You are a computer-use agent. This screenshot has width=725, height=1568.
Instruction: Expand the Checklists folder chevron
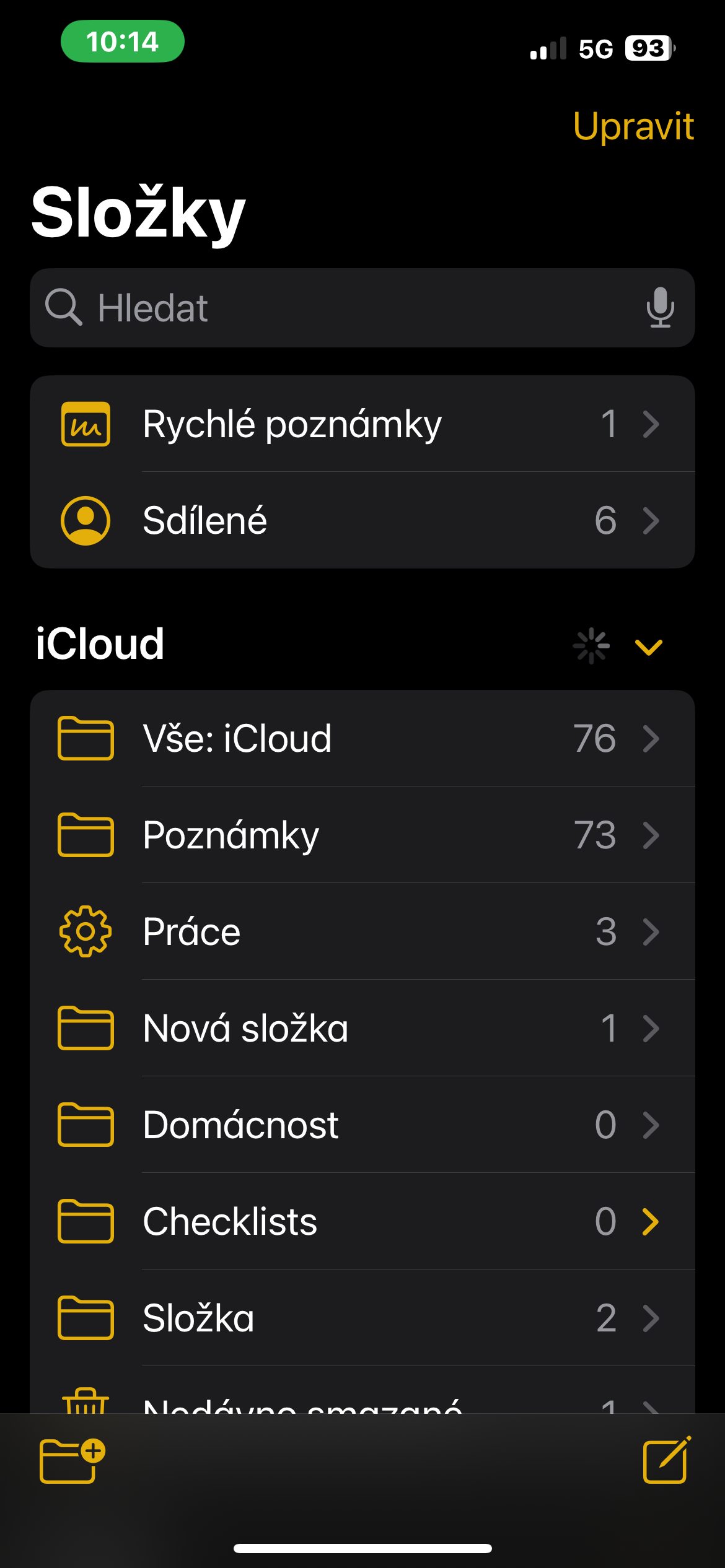coord(651,1222)
